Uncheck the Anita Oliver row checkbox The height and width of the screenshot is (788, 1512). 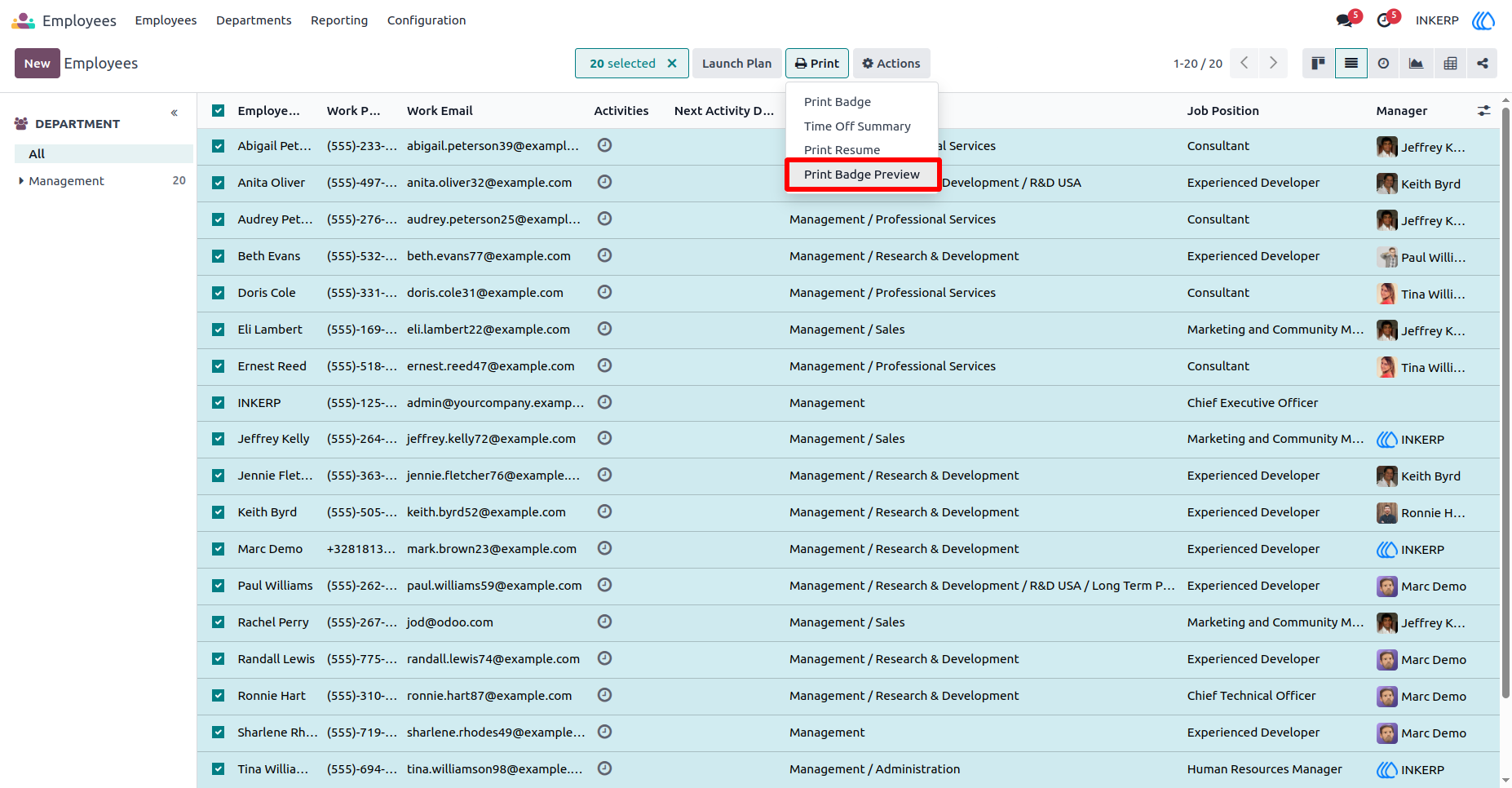pyautogui.click(x=219, y=183)
